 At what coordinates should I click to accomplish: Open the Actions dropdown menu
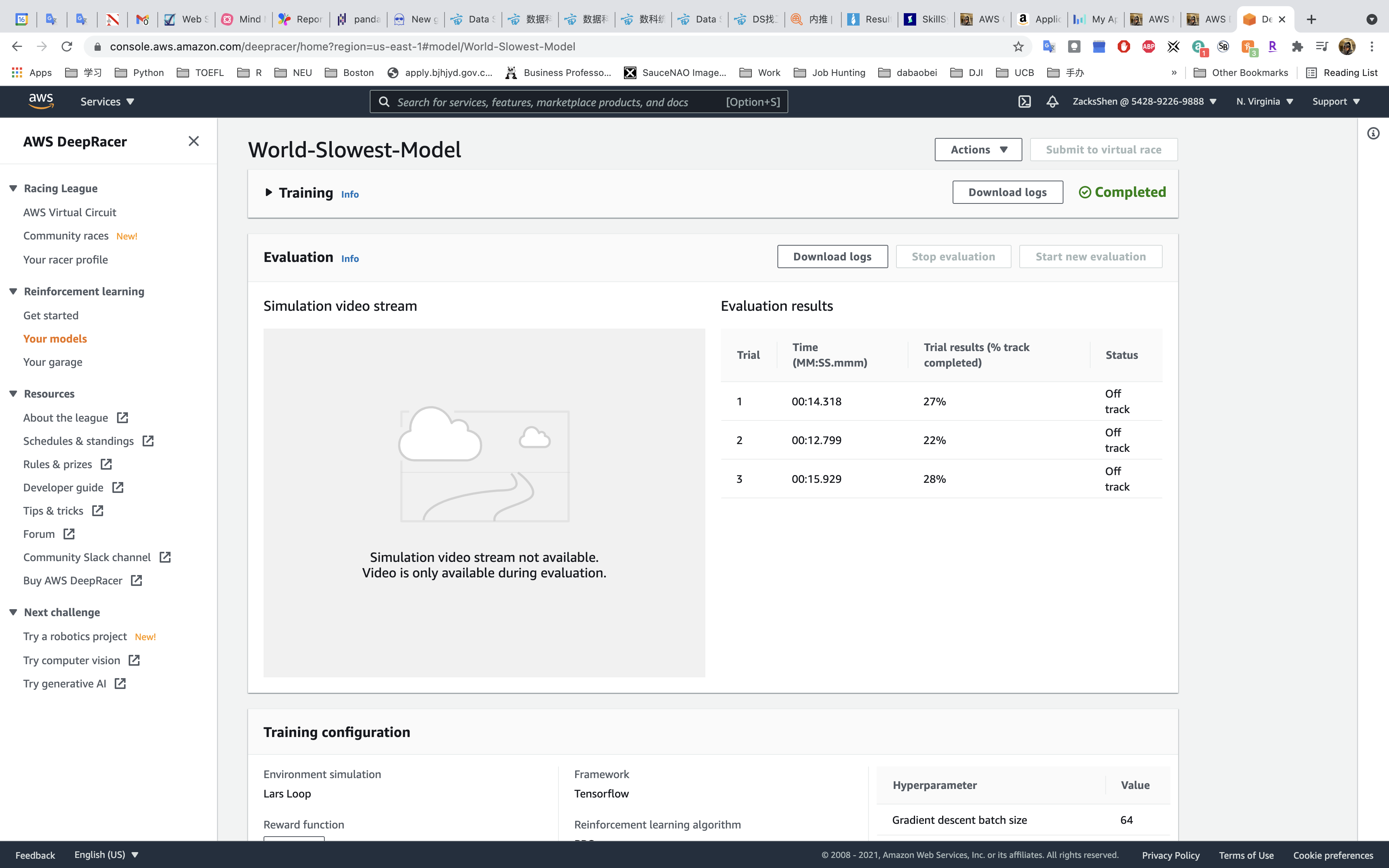978,149
